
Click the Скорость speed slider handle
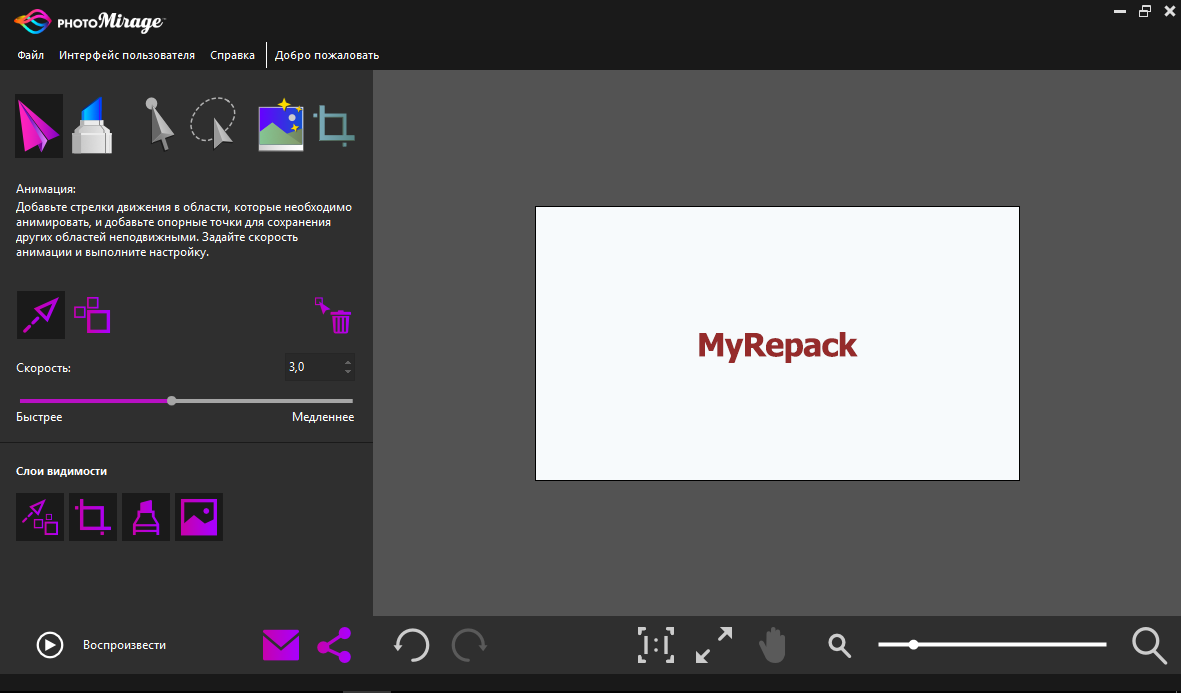pos(172,400)
